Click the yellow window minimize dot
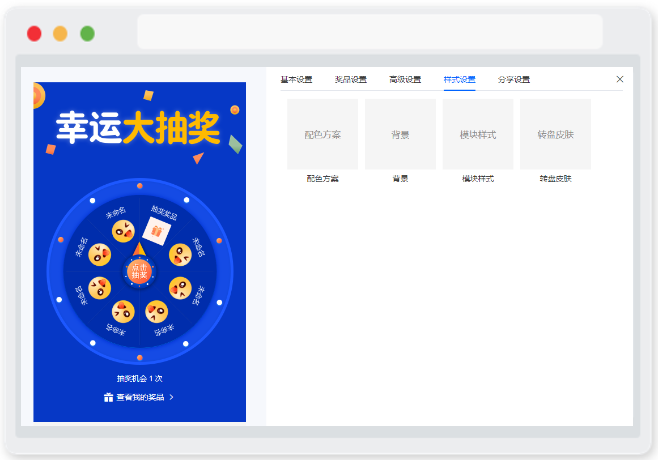 [x=60, y=34]
